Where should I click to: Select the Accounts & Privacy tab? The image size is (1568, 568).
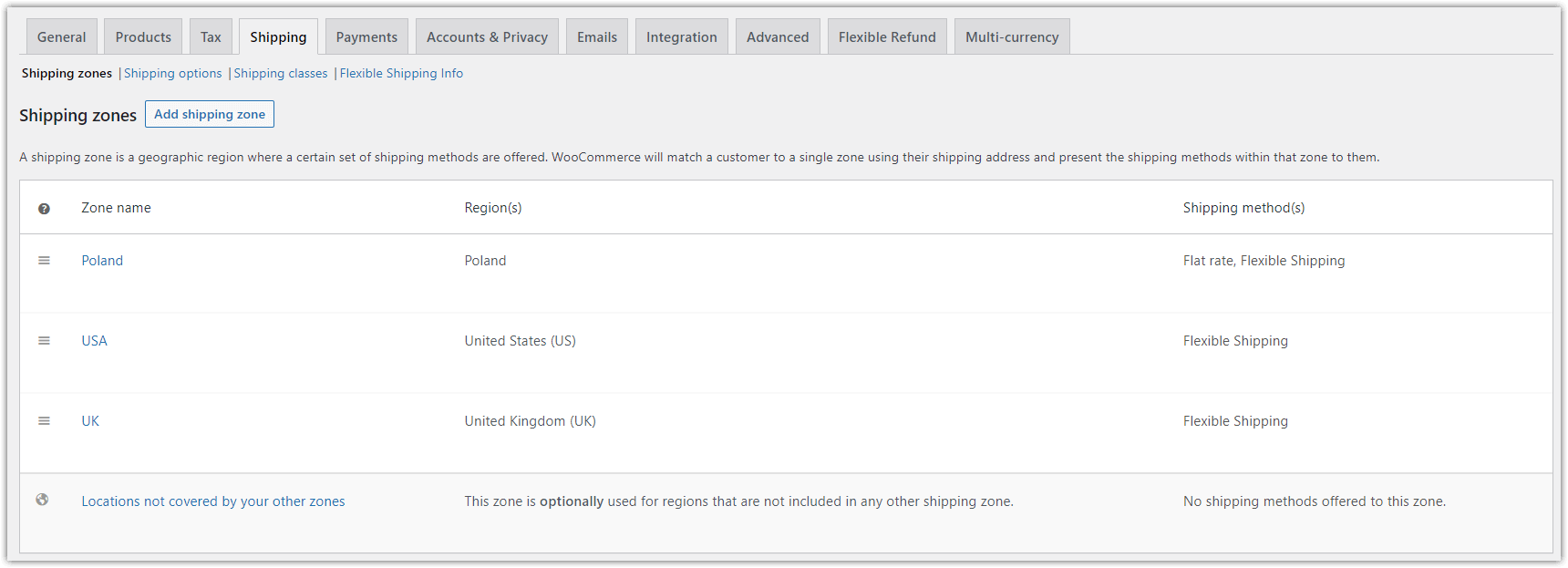coord(487,36)
